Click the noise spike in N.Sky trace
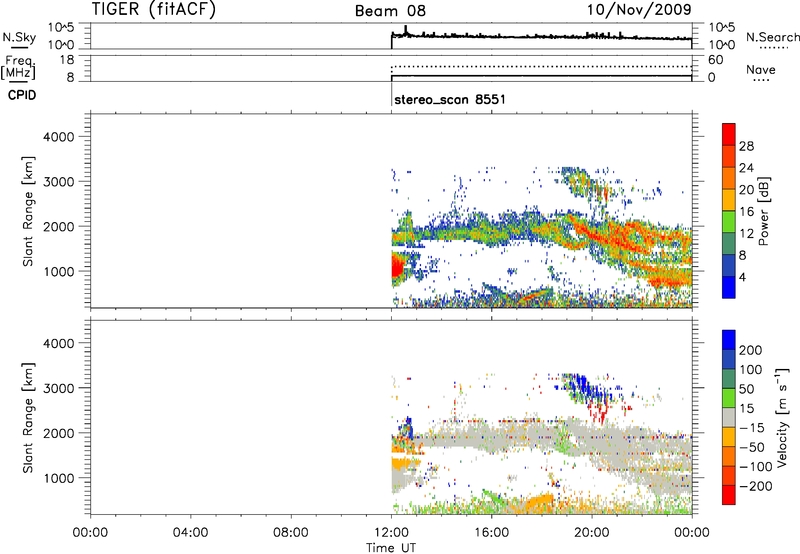The height and width of the screenshot is (554, 800). (x=406, y=30)
